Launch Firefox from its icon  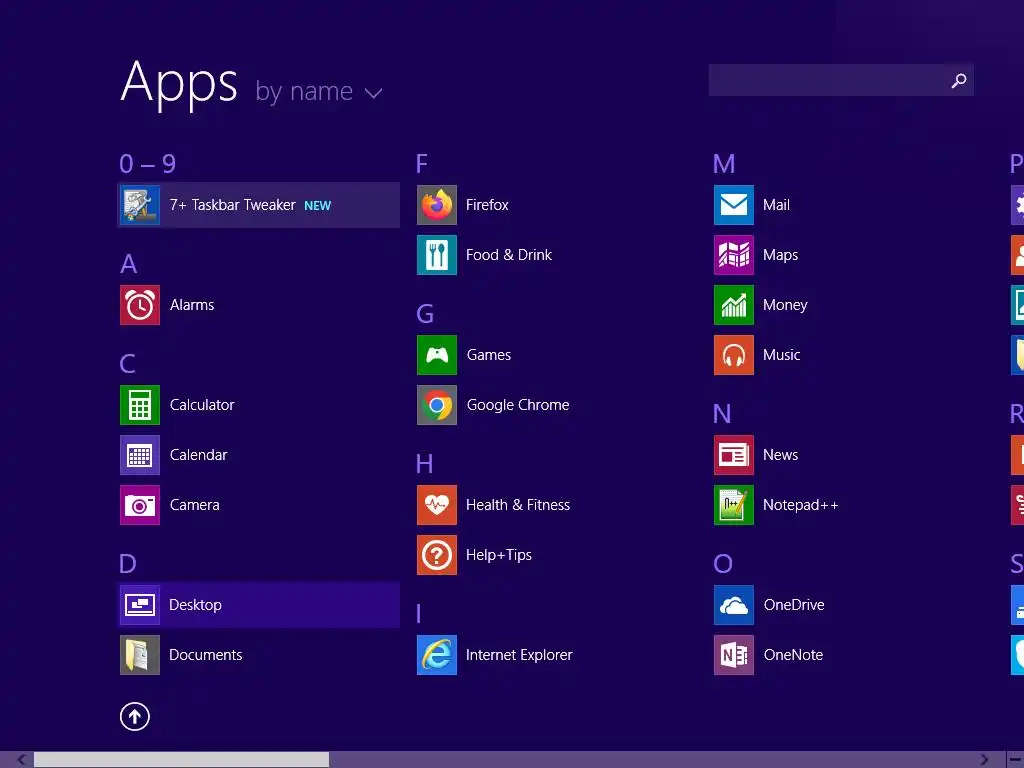pos(437,205)
